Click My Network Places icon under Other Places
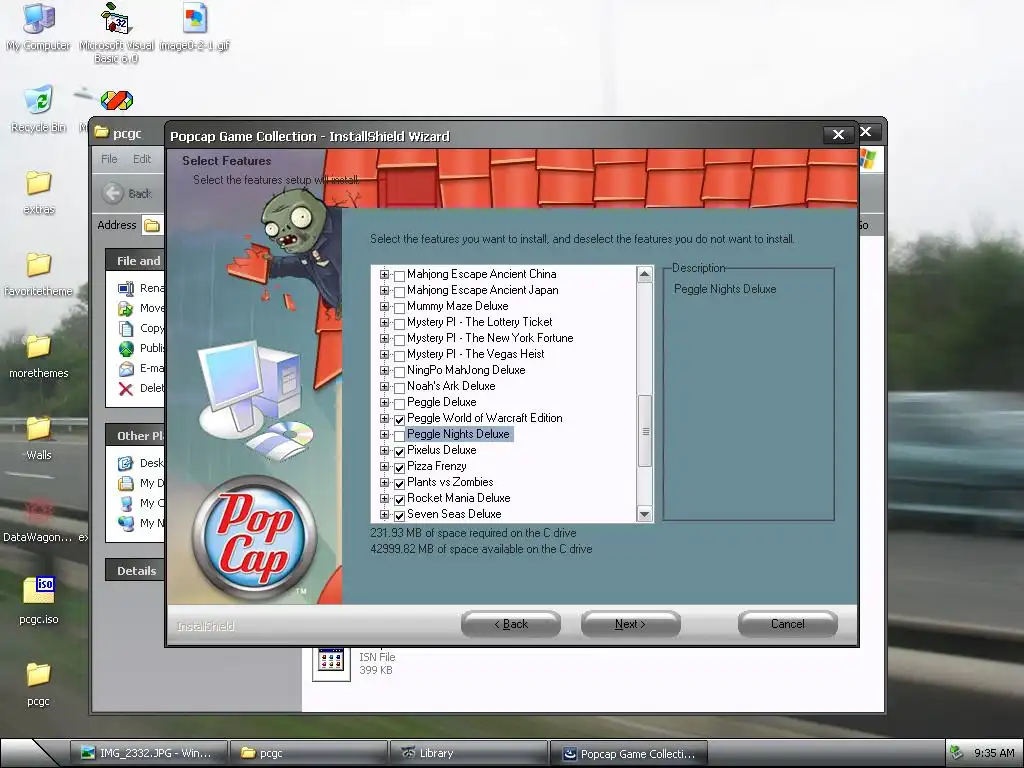The width and height of the screenshot is (1024, 768). tap(126, 523)
